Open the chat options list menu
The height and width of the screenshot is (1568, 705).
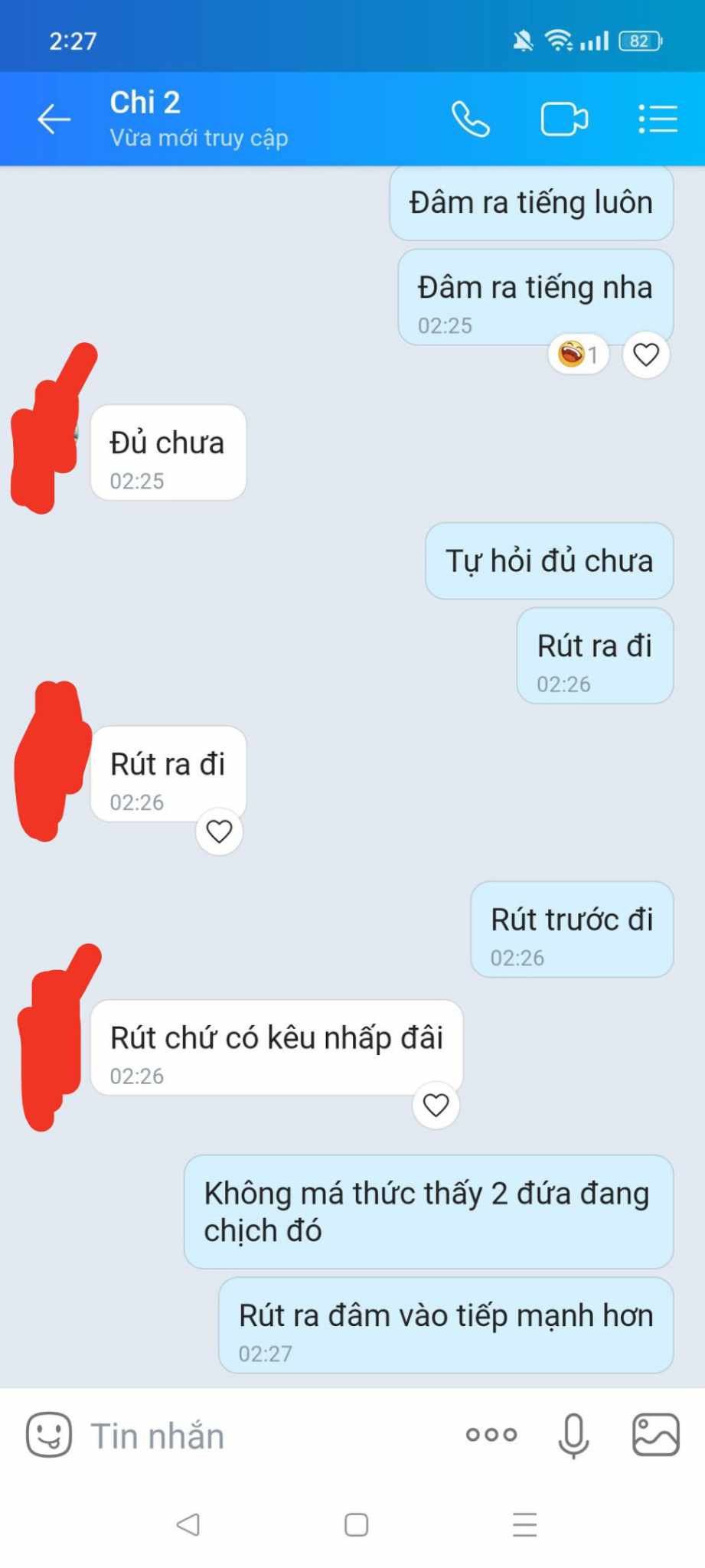coord(658,119)
